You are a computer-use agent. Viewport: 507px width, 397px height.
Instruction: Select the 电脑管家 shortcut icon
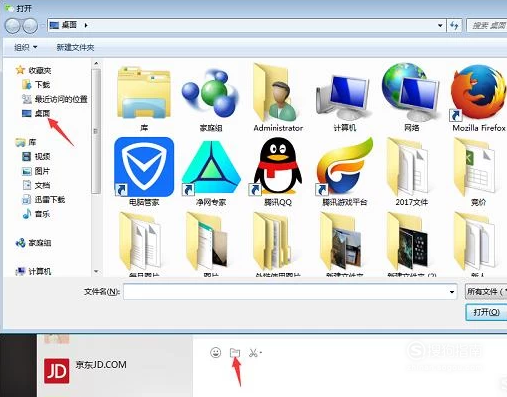pos(144,167)
